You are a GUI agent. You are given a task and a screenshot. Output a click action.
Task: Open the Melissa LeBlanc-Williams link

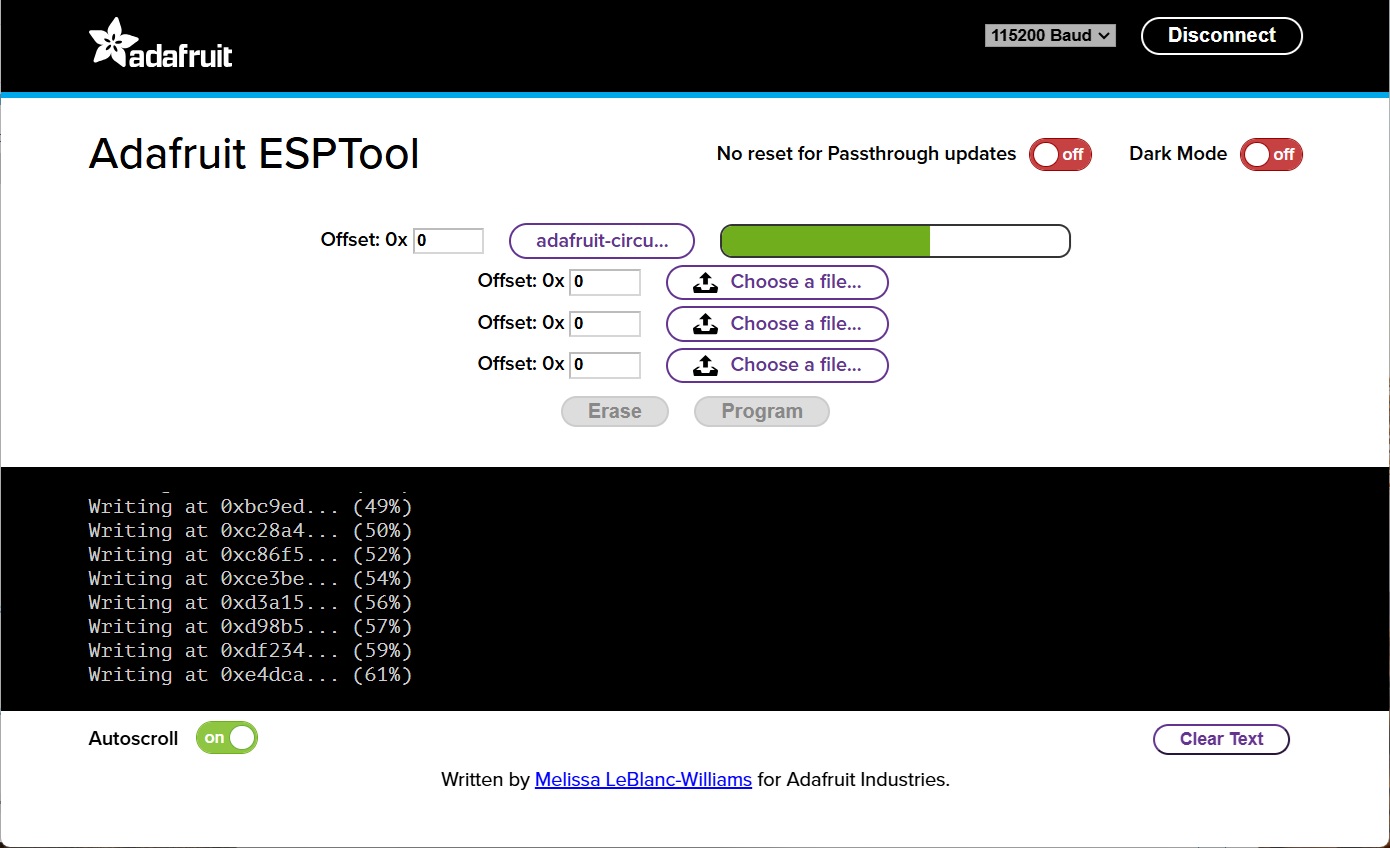[x=643, y=779]
